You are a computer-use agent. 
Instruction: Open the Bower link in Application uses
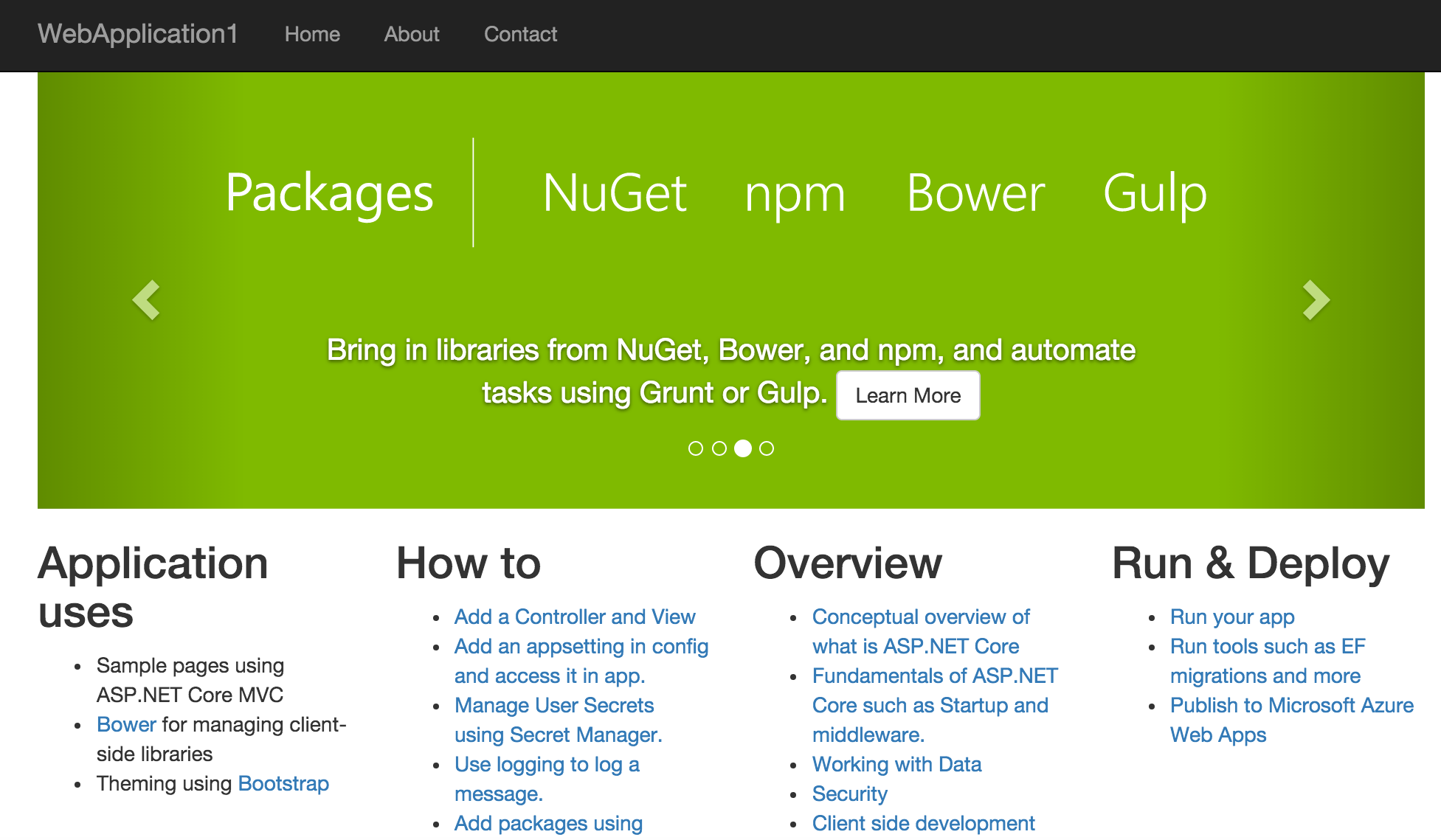(x=126, y=724)
